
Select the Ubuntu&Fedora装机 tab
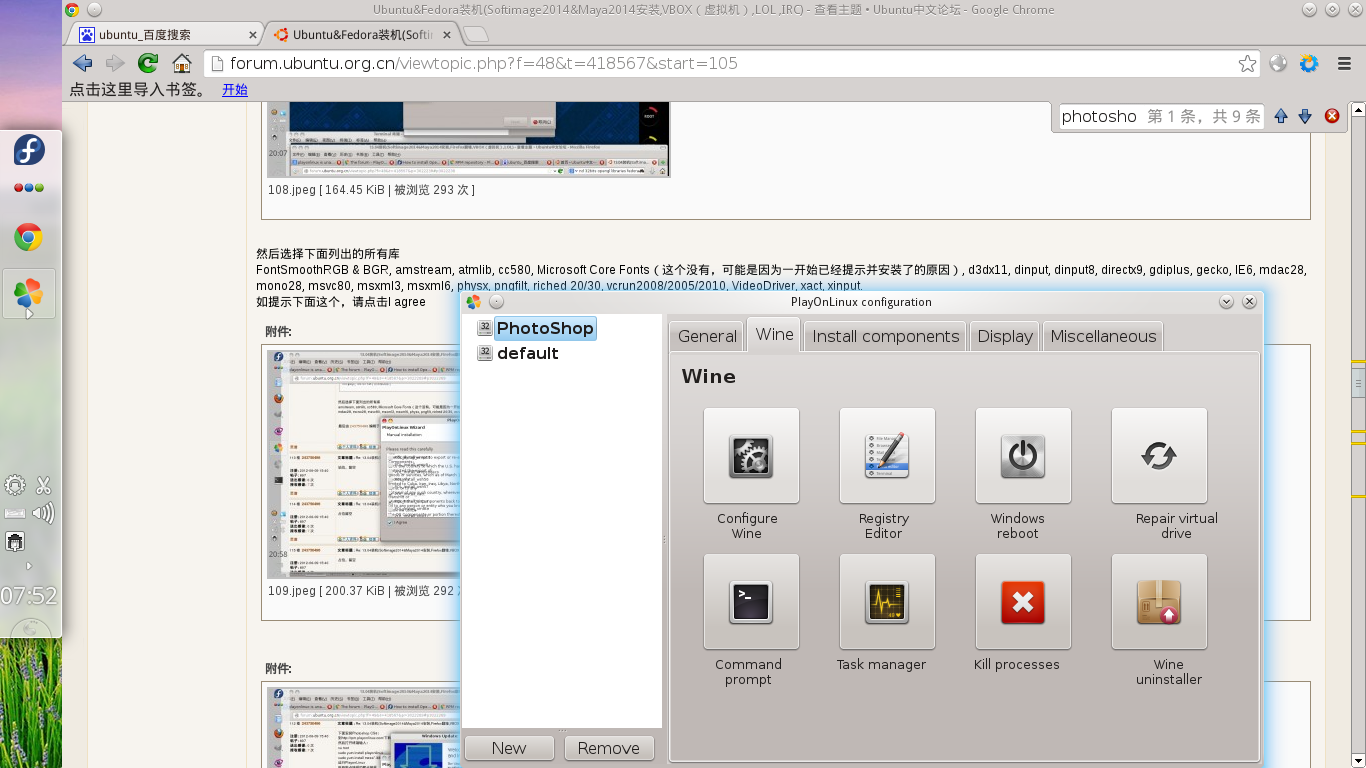click(362, 34)
